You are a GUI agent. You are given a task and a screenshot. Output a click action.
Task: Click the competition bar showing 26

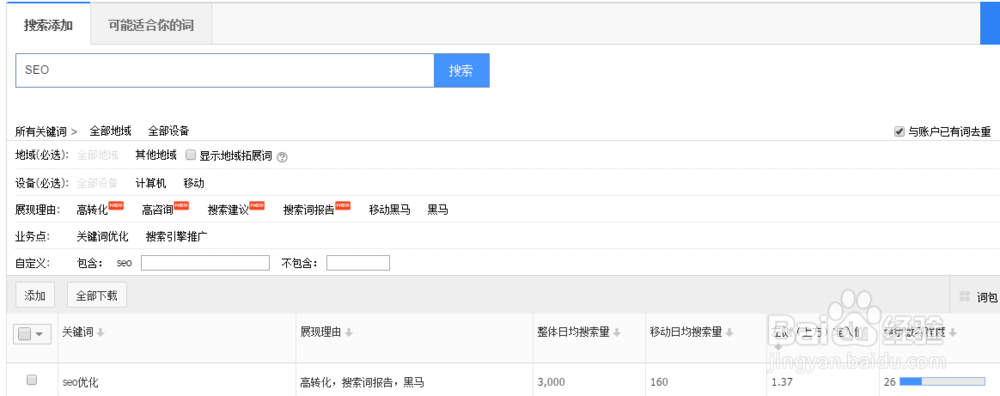tap(942, 382)
